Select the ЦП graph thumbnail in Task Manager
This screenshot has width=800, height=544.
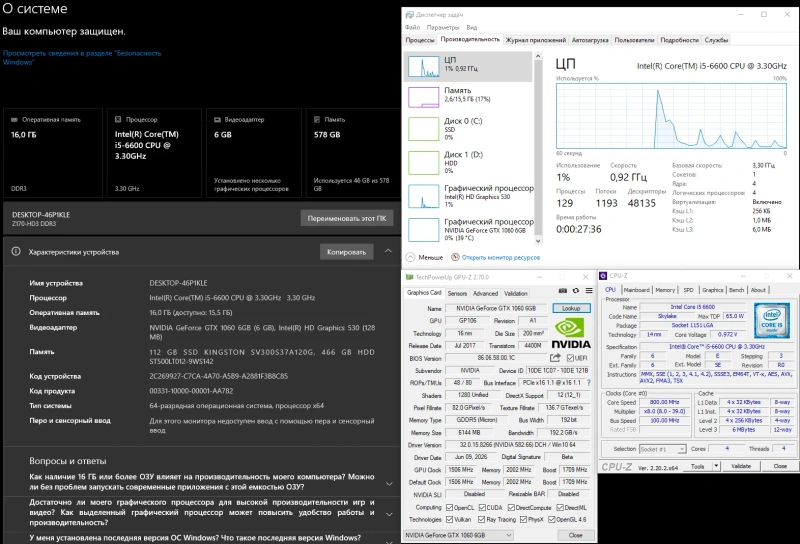[423, 66]
